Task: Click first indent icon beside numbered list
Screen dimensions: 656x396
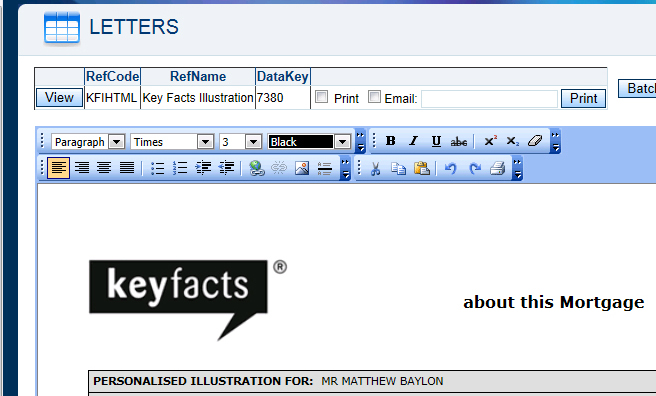Action: (203, 168)
